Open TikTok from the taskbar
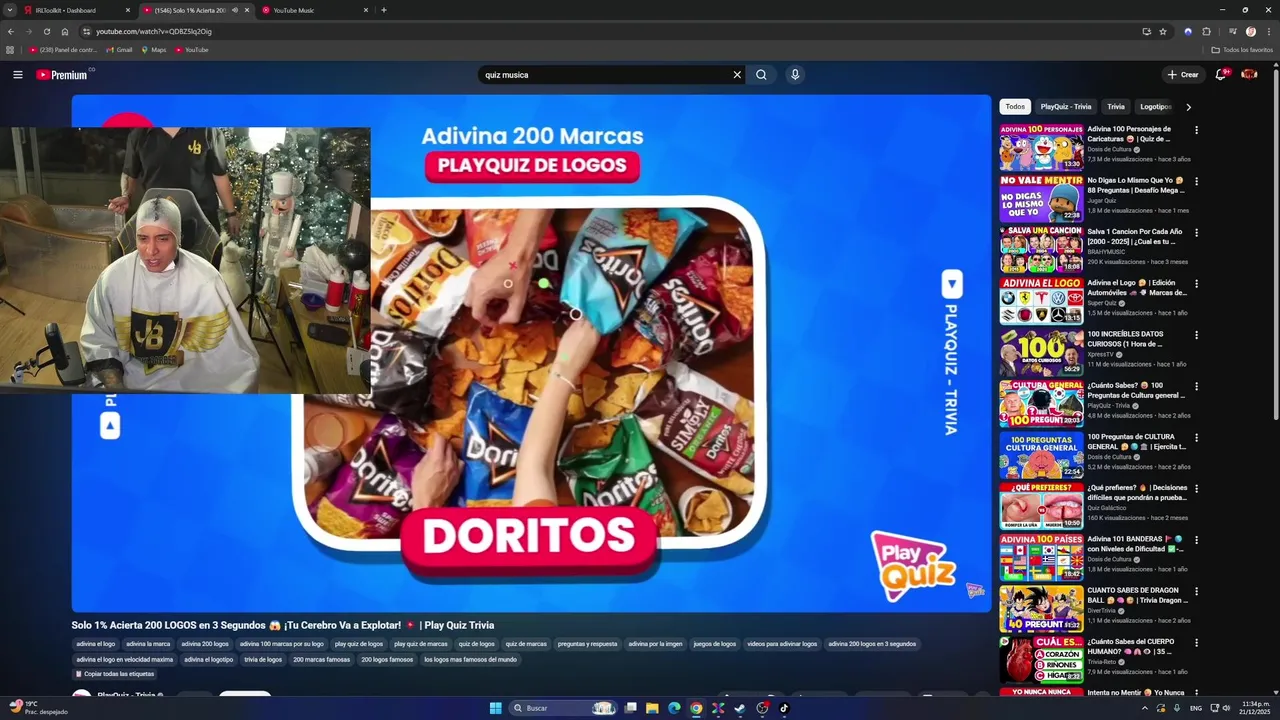The image size is (1280, 720). click(x=784, y=708)
